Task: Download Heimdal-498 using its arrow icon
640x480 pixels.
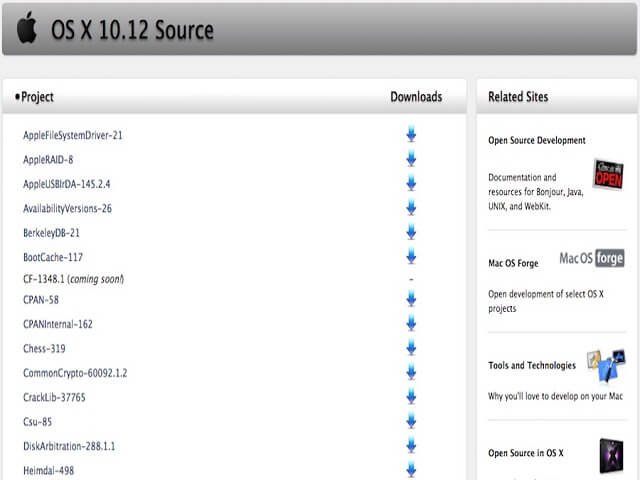Action: (x=411, y=470)
